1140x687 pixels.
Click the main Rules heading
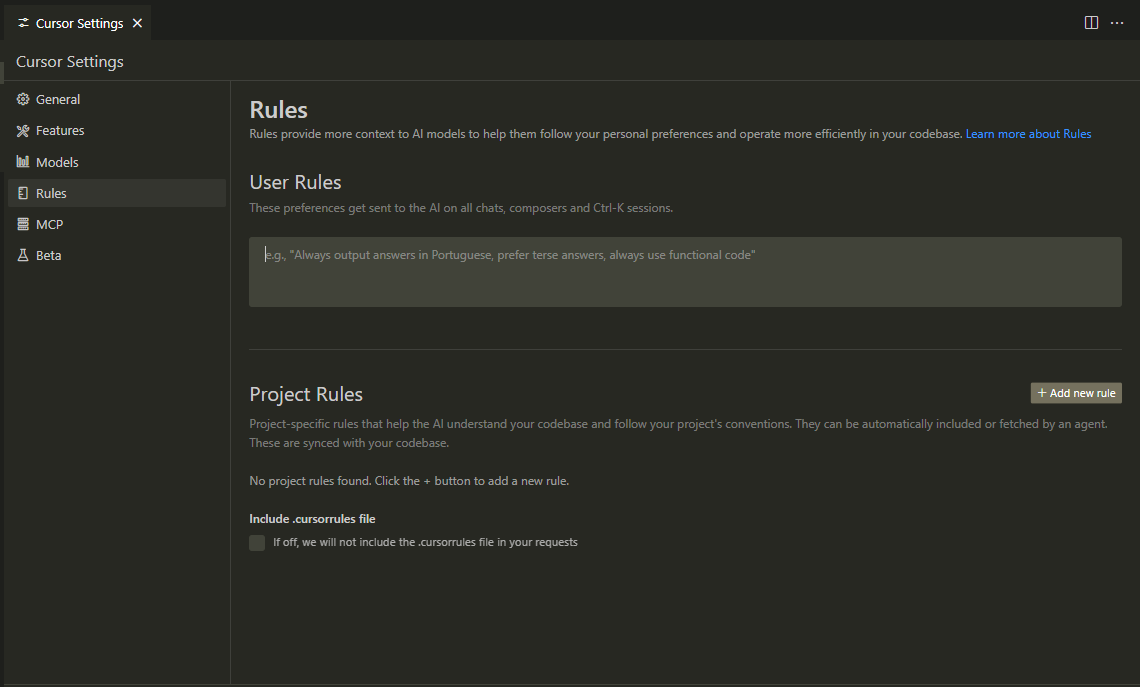(x=278, y=110)
